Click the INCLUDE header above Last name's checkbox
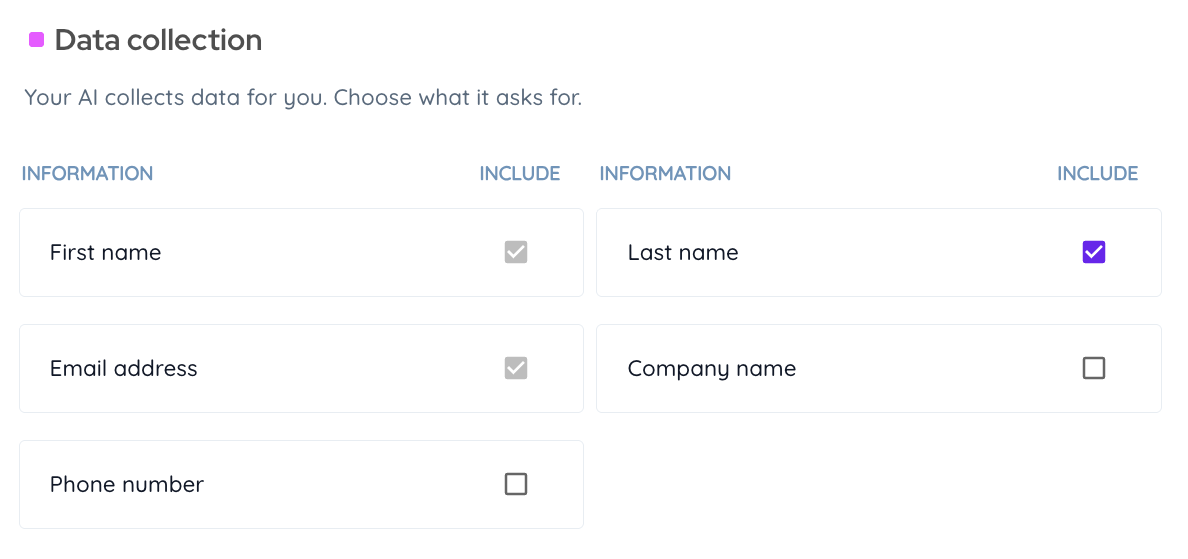1188x559 pixels. point(1098,173)
